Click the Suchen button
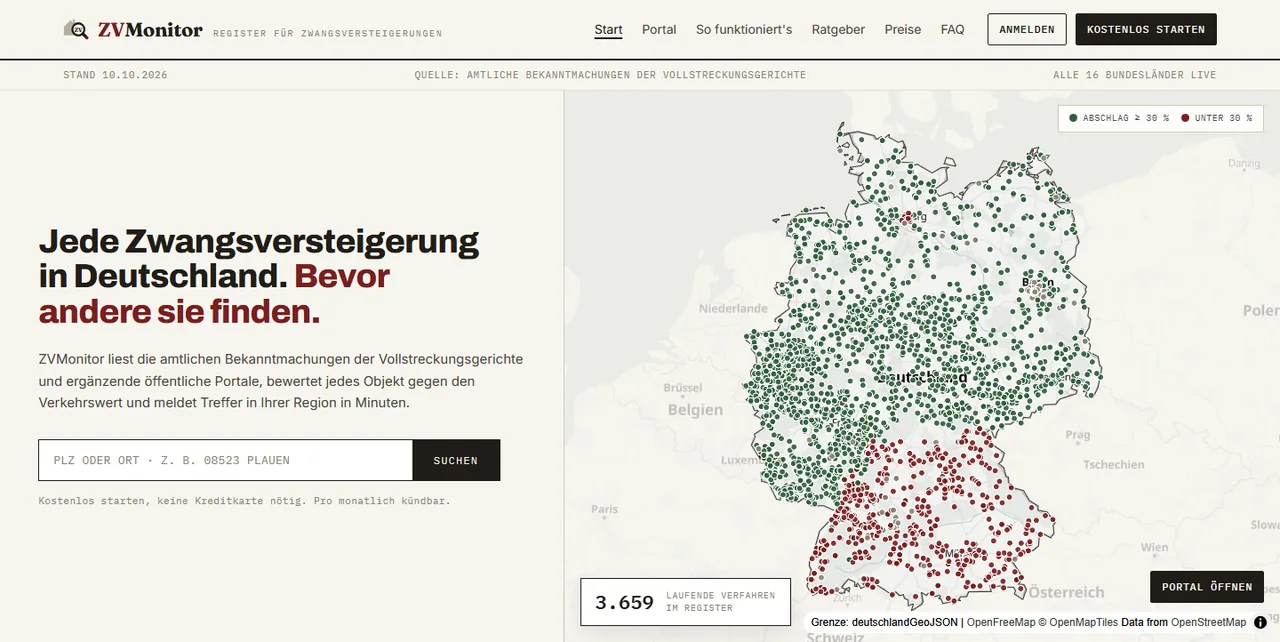The image size is (1280, 642). [456, 461]
